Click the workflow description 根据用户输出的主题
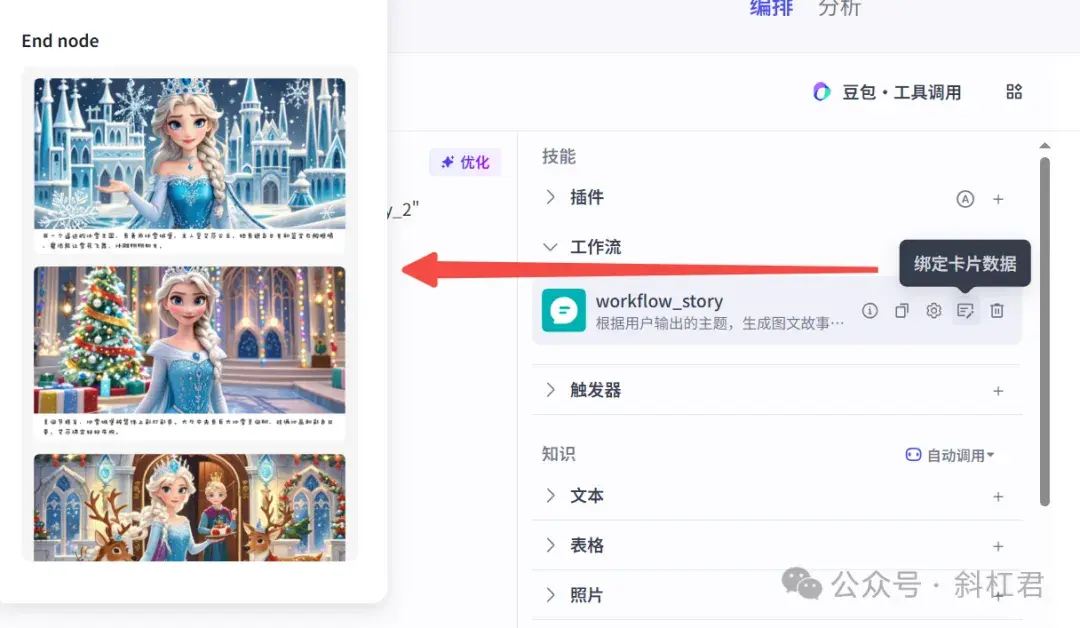This screenshot has width=1080, height=628. point(719,324)
